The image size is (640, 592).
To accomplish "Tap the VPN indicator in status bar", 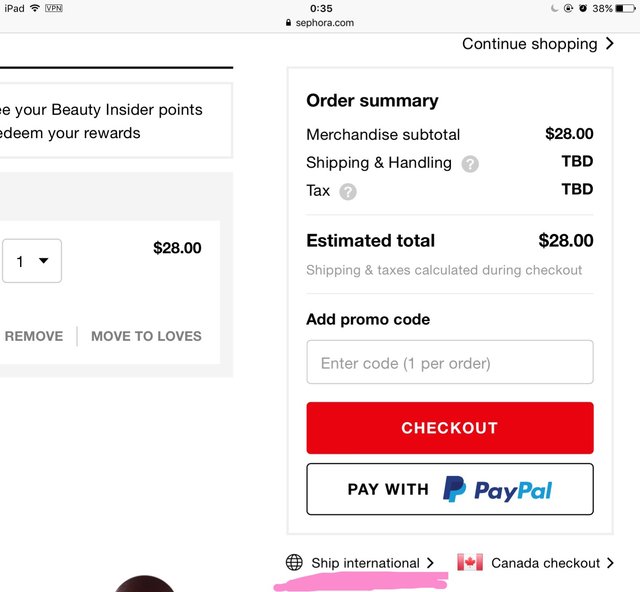I will pos(54,8).
